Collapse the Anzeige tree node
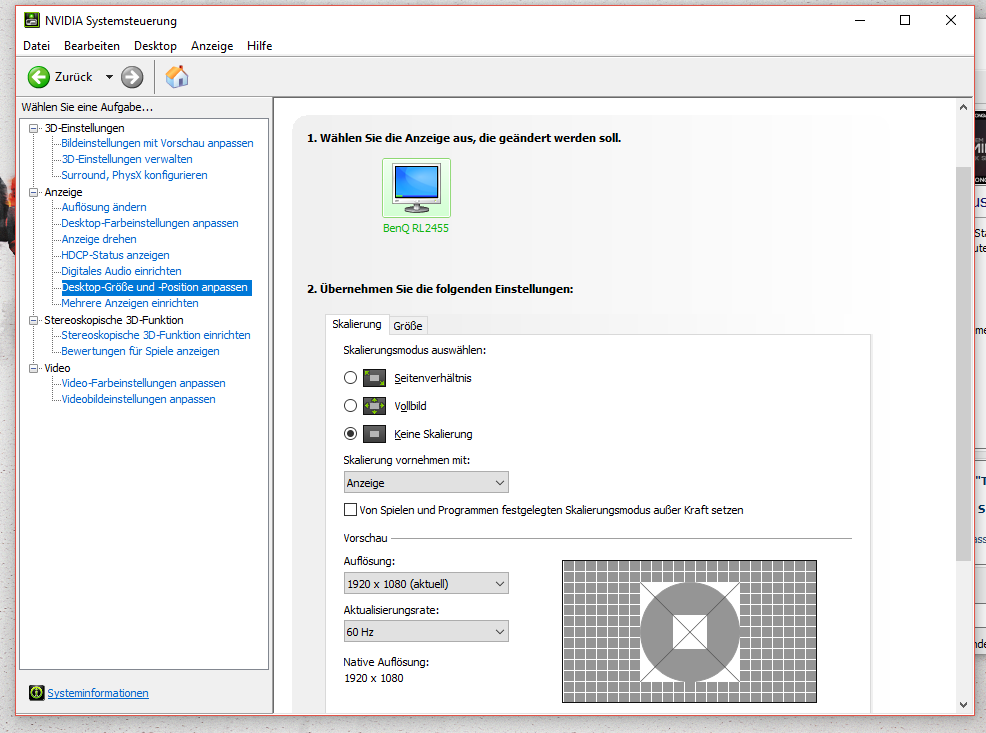Viewport: 986px width, 733px height. [33, 192]
